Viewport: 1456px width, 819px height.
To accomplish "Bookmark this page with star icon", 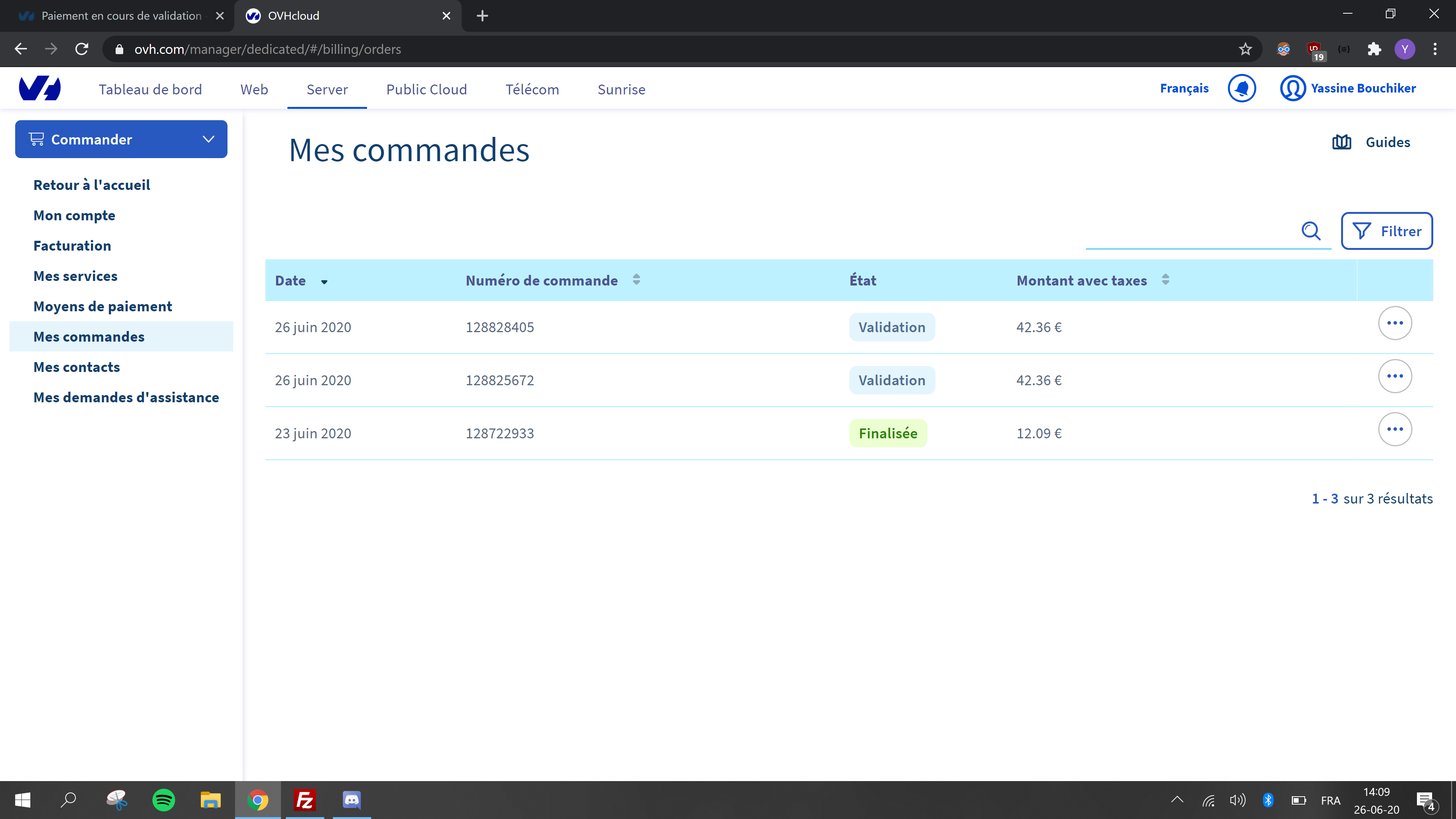I will pyautogui.click(x=1245, y=49).
